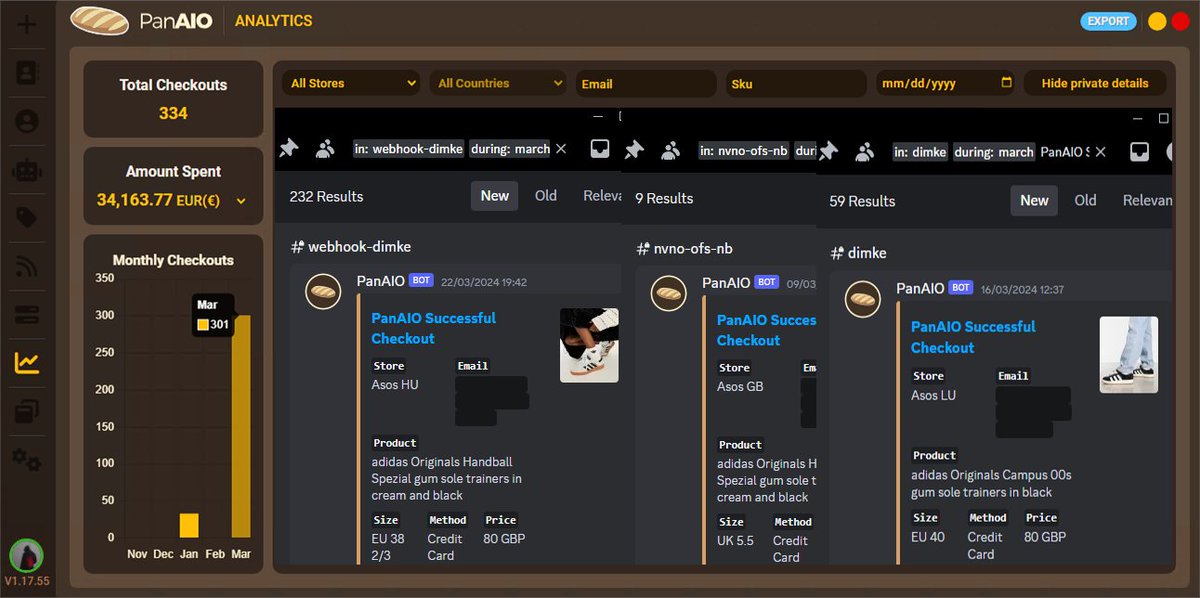Open the robot bot icon in sidebar
Screen dimensions: 1200x598
[x=27, y=170]
